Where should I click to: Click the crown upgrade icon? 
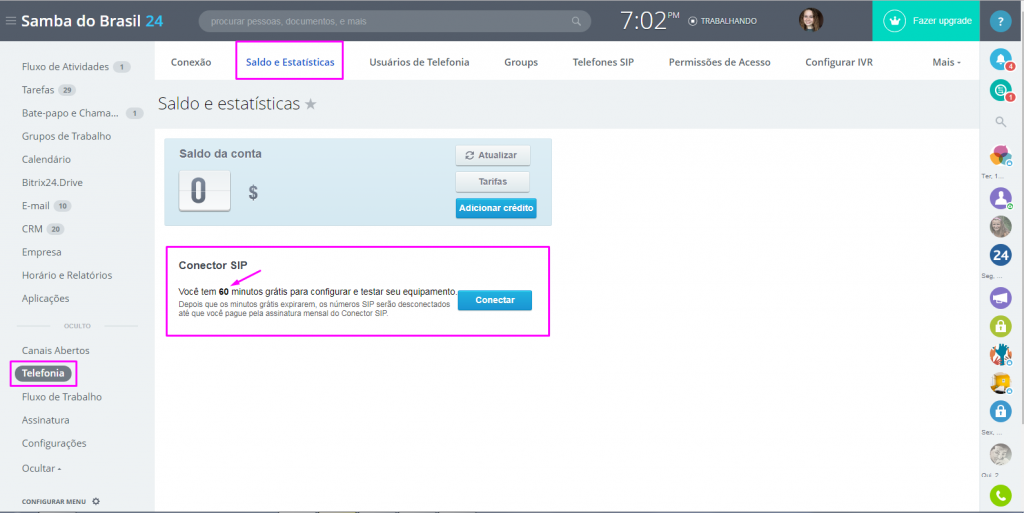coord(893,21)
